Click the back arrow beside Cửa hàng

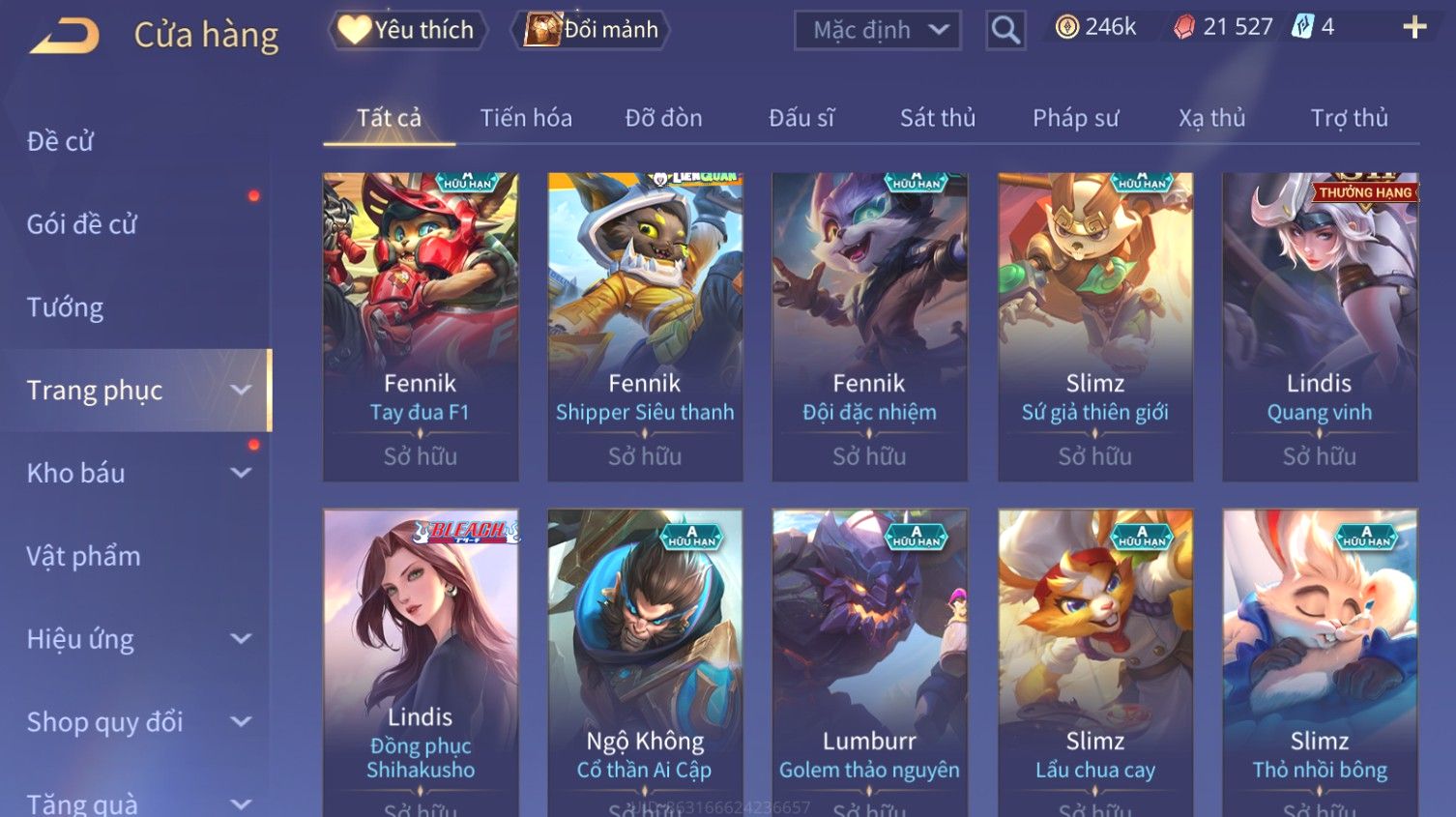pyautogui.click(x=65, y=37)
